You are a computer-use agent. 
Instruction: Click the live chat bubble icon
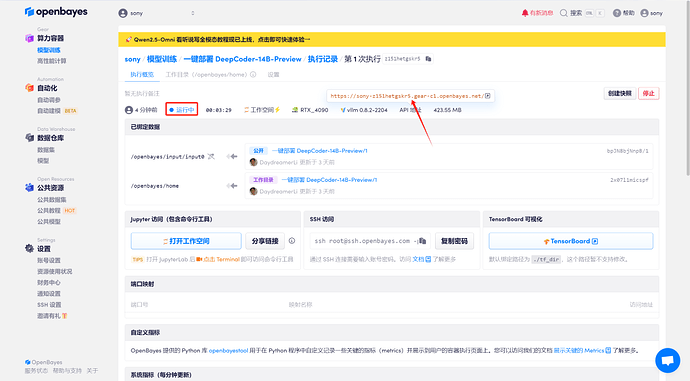pyautogui.click(x=668, y=360)
